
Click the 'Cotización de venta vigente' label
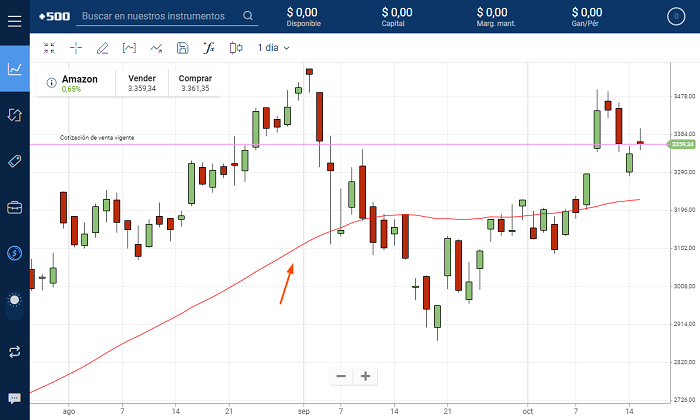click(x=97, y=138)
